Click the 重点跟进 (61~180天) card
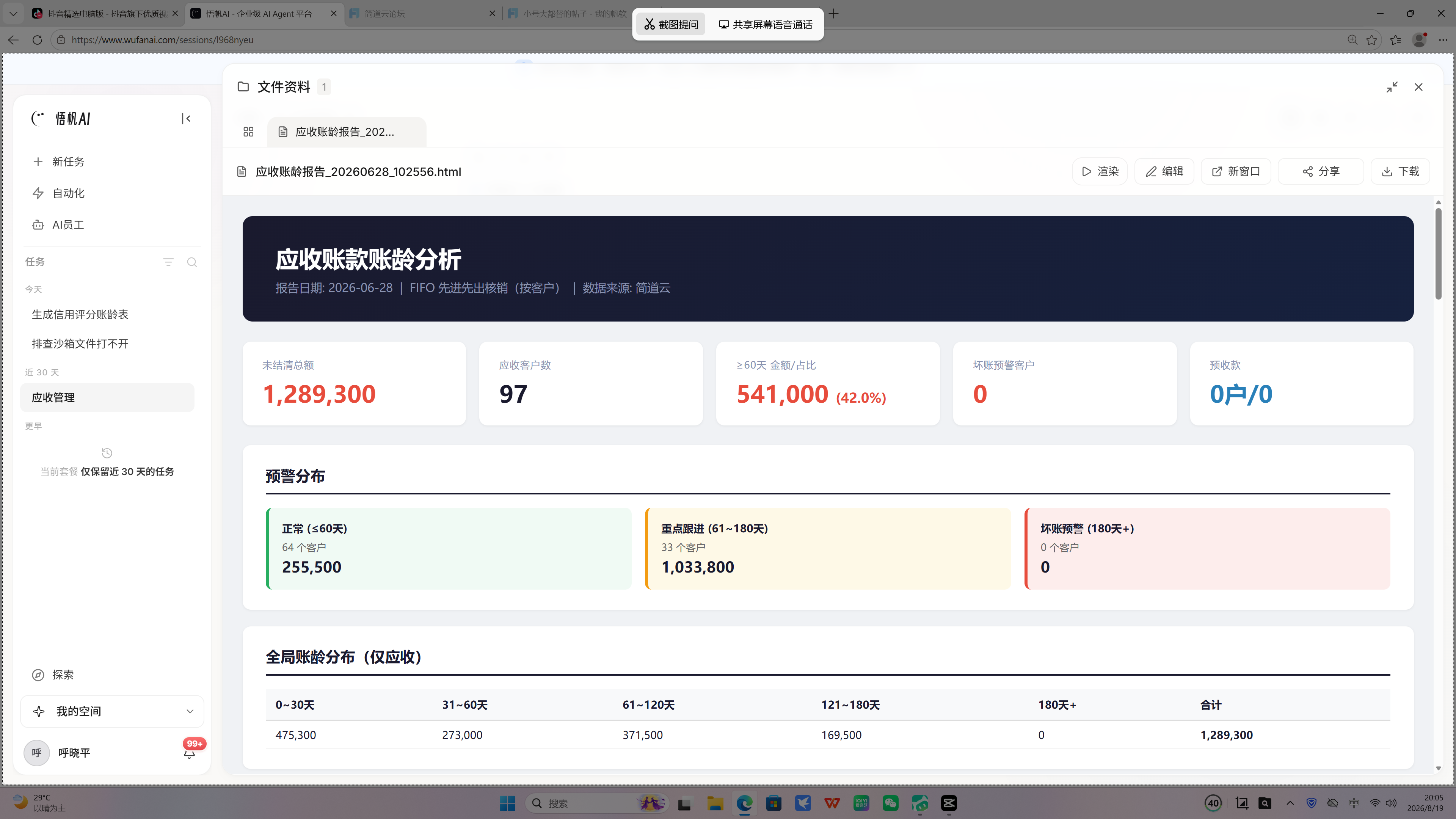The width and height of the screenshot is (1456, 819). tap(828, 549)
